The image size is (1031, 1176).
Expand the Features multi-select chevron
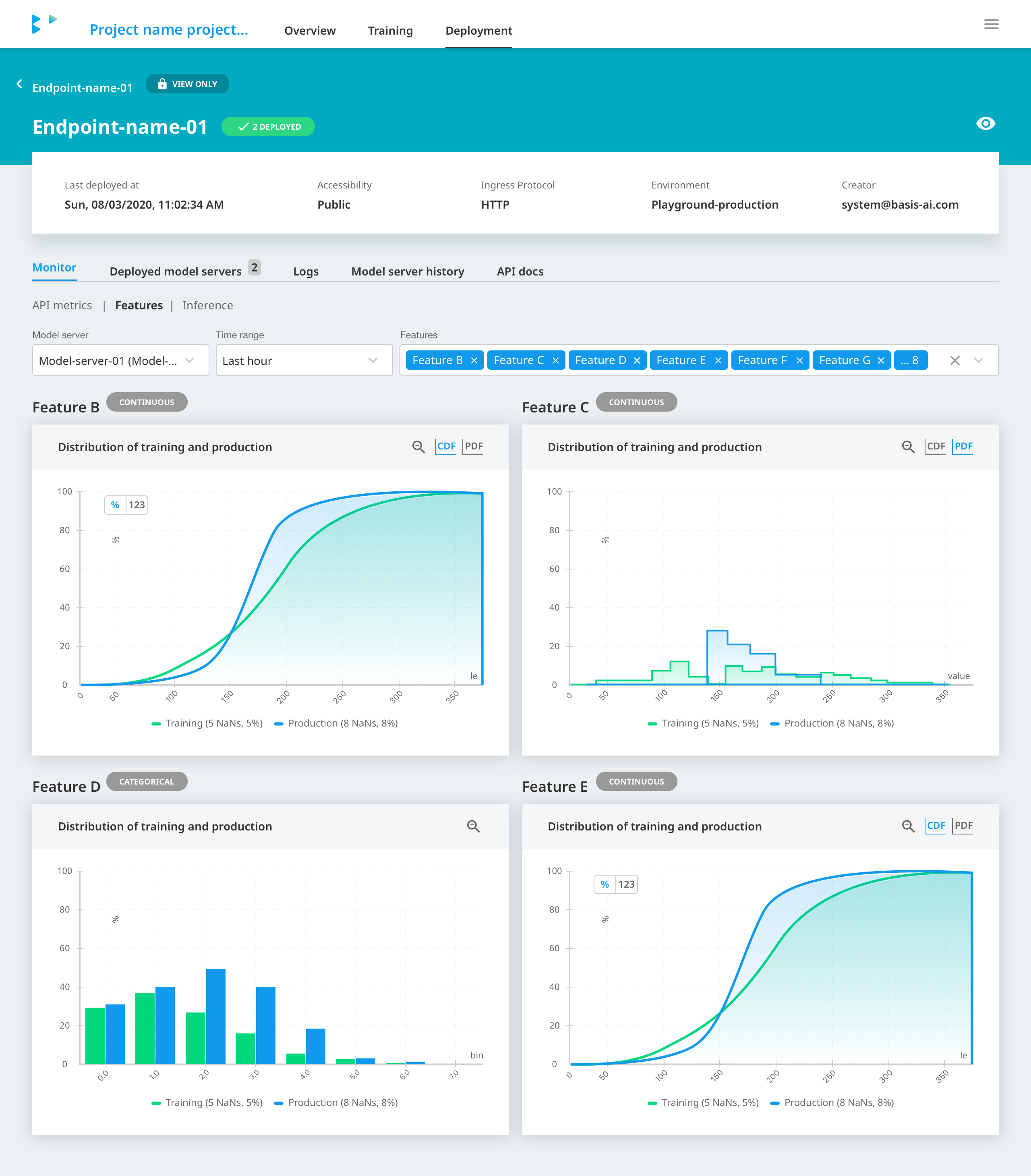(x=979, y=361)
